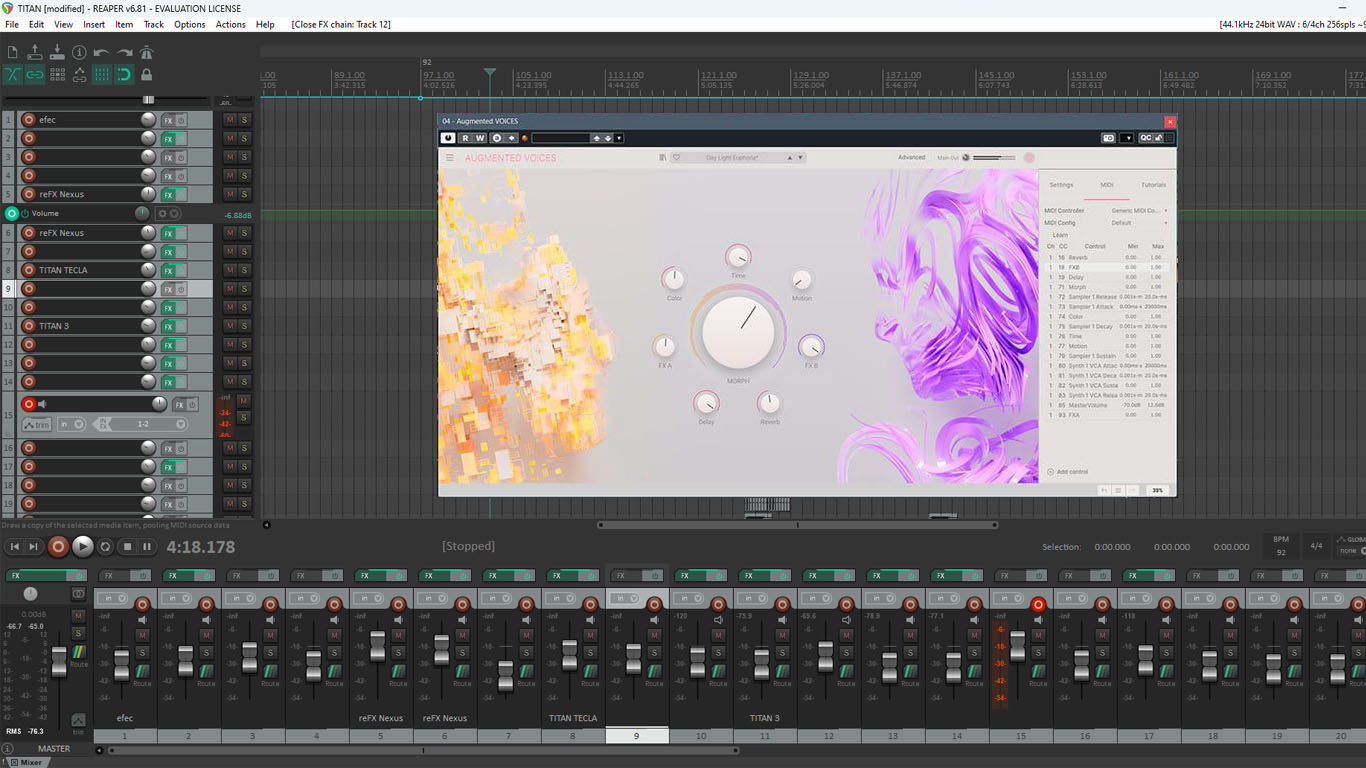Image resolution: width=1366 pixels, height=768 pixels.
Task: Open MIDI Controller dropdown
Action: 1140,211
